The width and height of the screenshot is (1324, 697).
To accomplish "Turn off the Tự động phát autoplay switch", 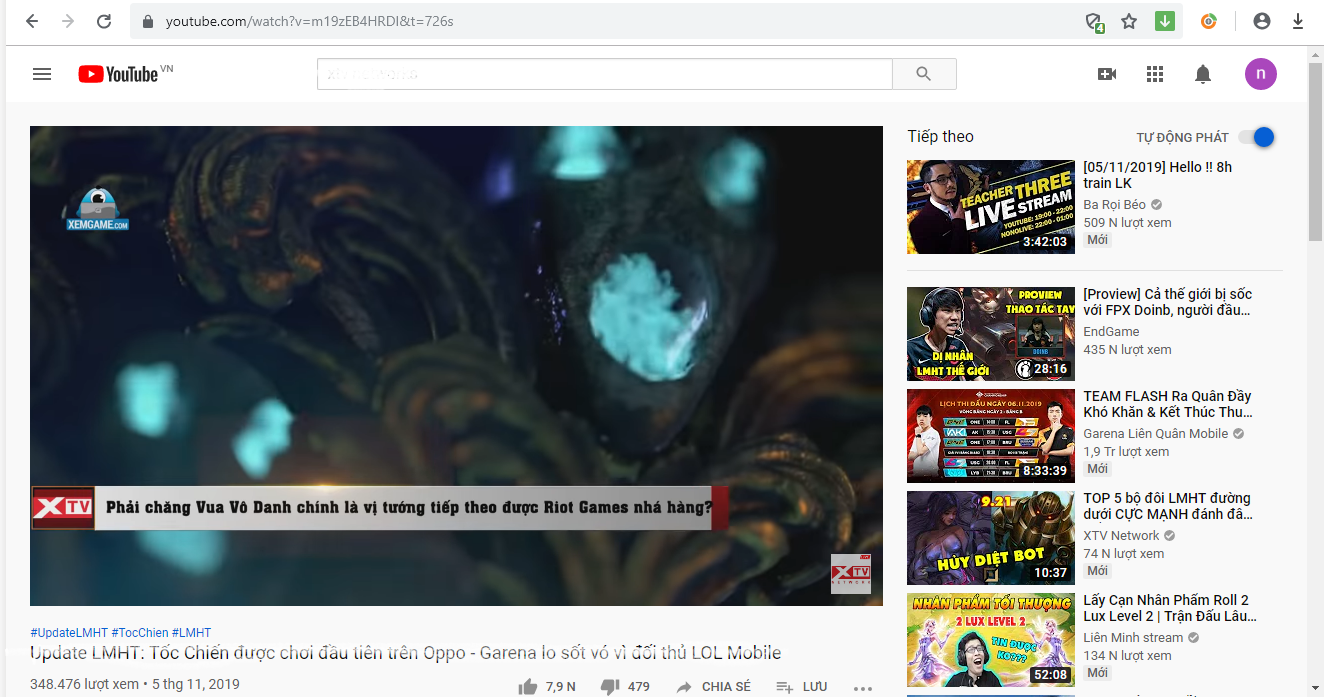I will point(1257,137).
